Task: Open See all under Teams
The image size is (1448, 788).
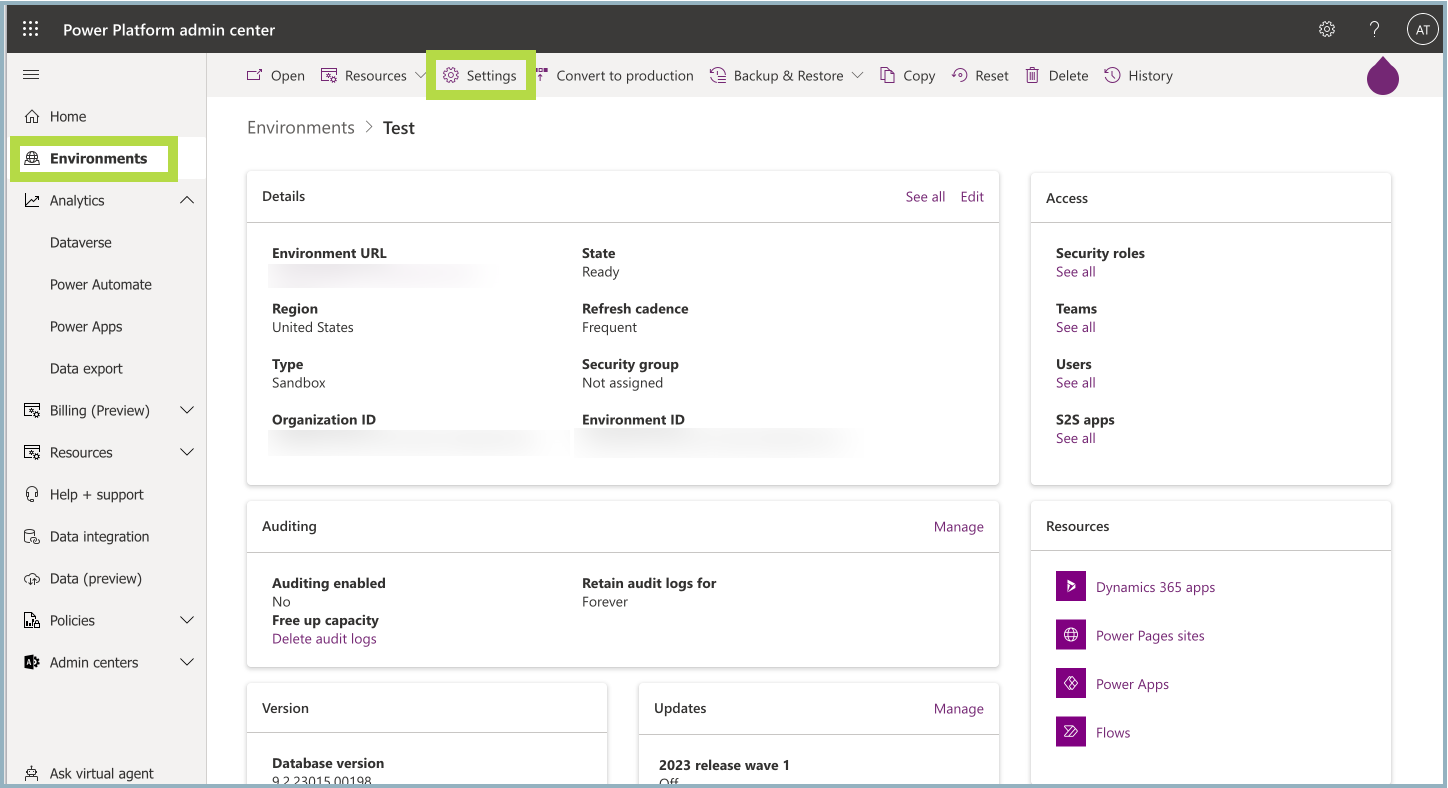Action: click(1076, 328)
